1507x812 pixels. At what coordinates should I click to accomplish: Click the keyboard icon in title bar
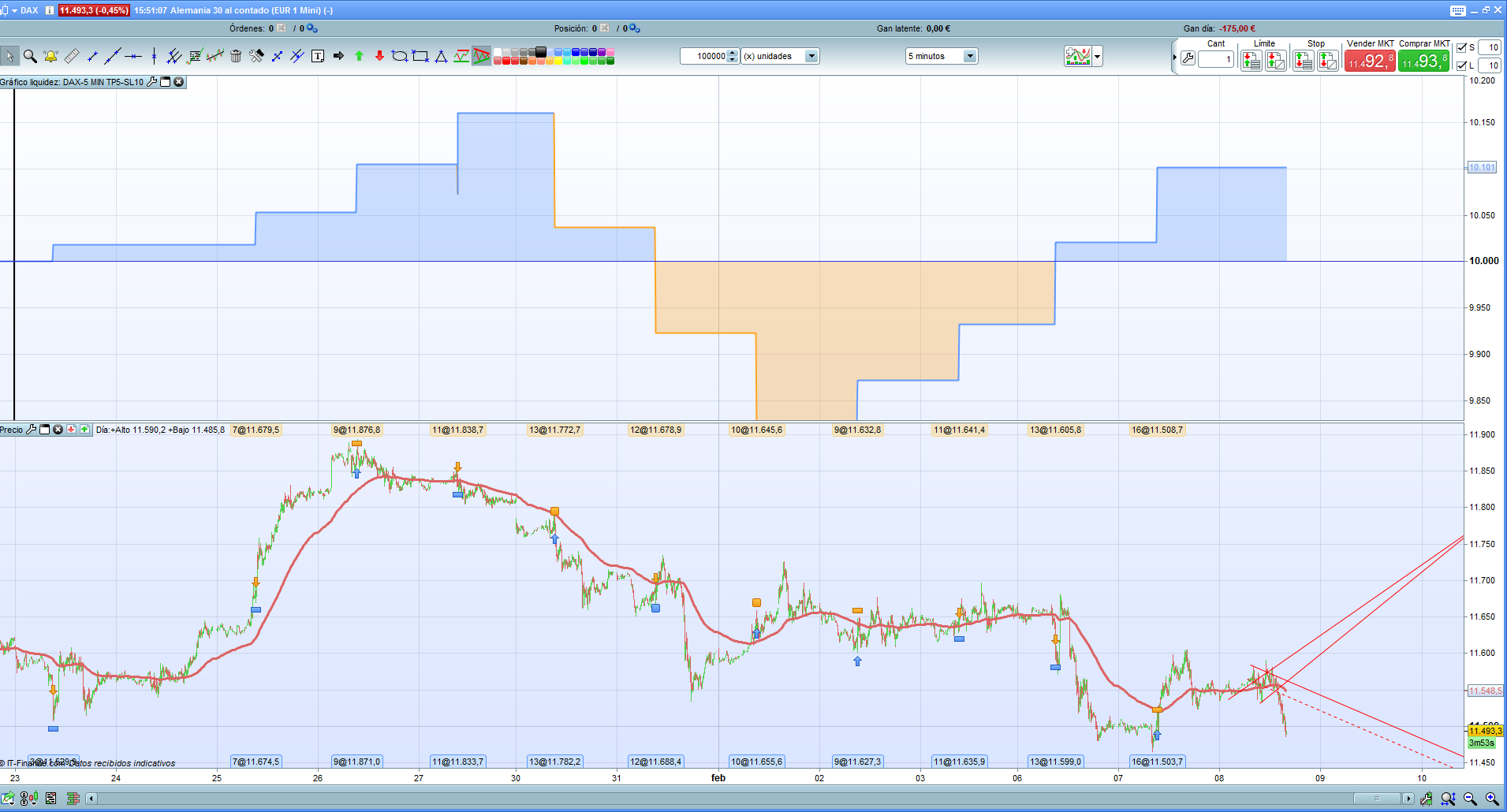(1457, 10)
